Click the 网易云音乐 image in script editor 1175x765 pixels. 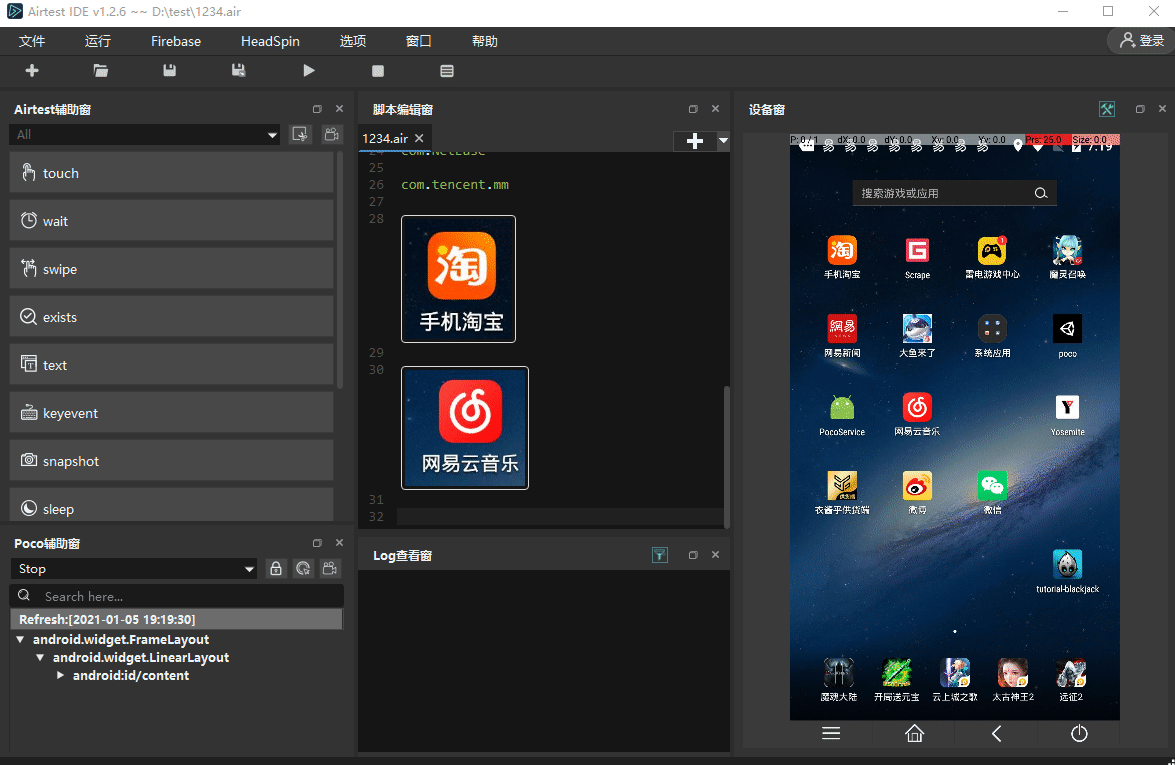(465, 428)
